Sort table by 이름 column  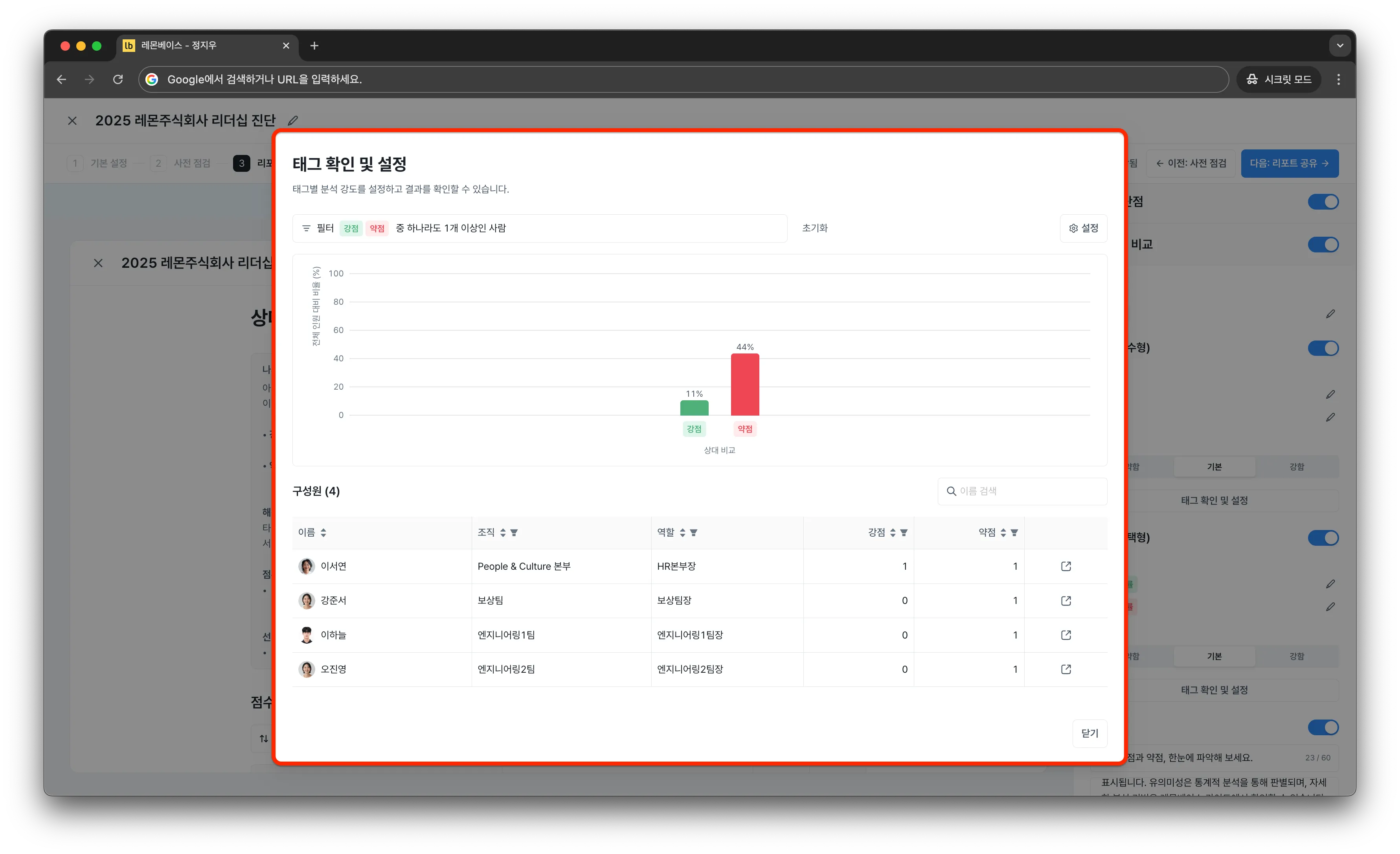click(x=323, y=532)
